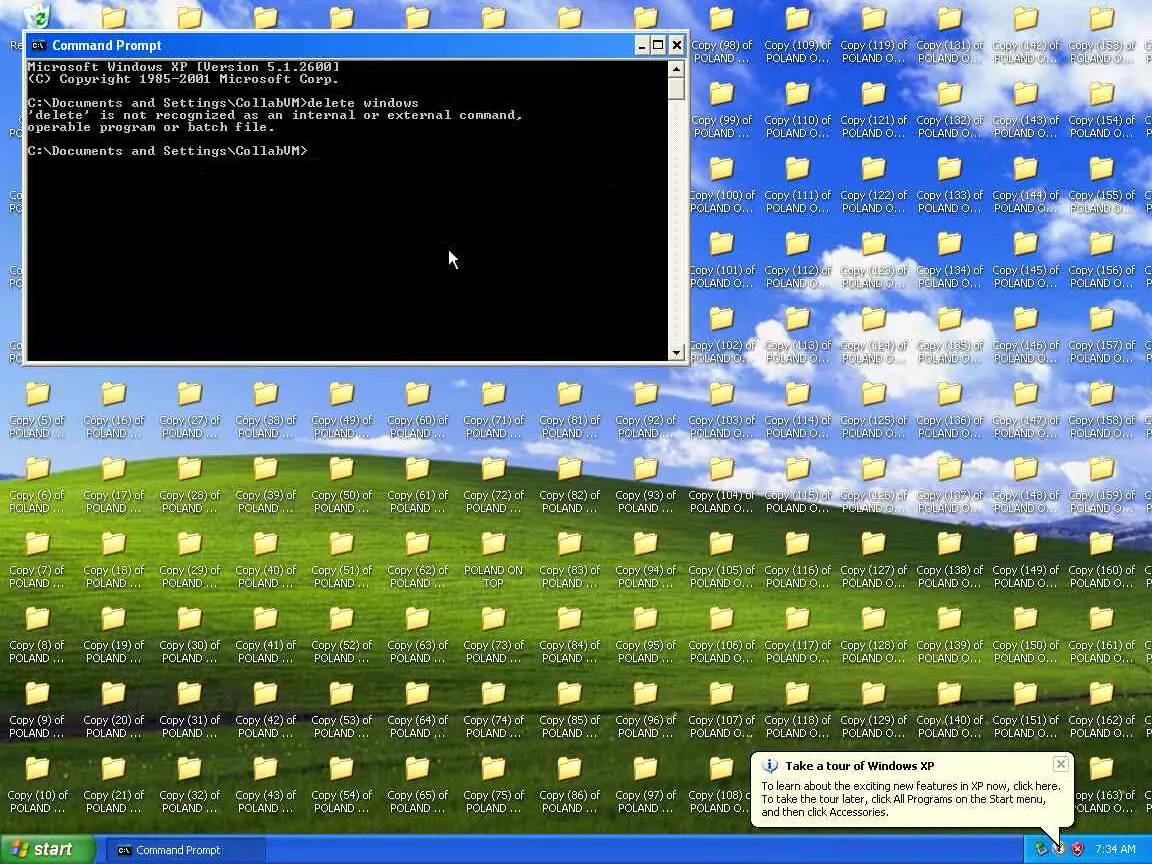Image resolution: width=1152 pixels, height=864 pixels.
Task: Click the Command Prompt scrollbar up arrow
Action: 676,68
